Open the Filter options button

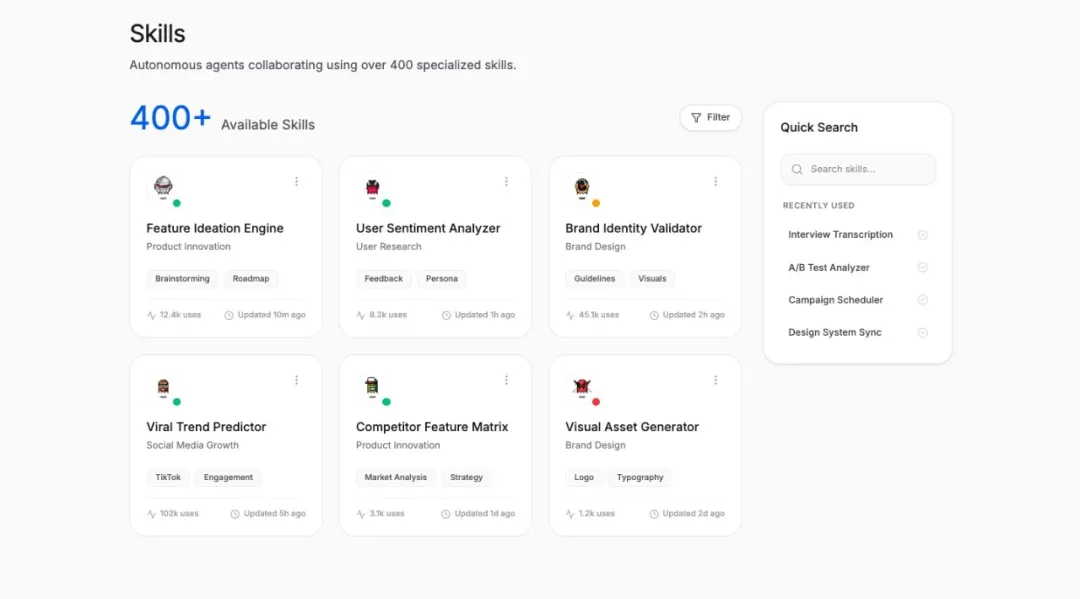[710, 118]
